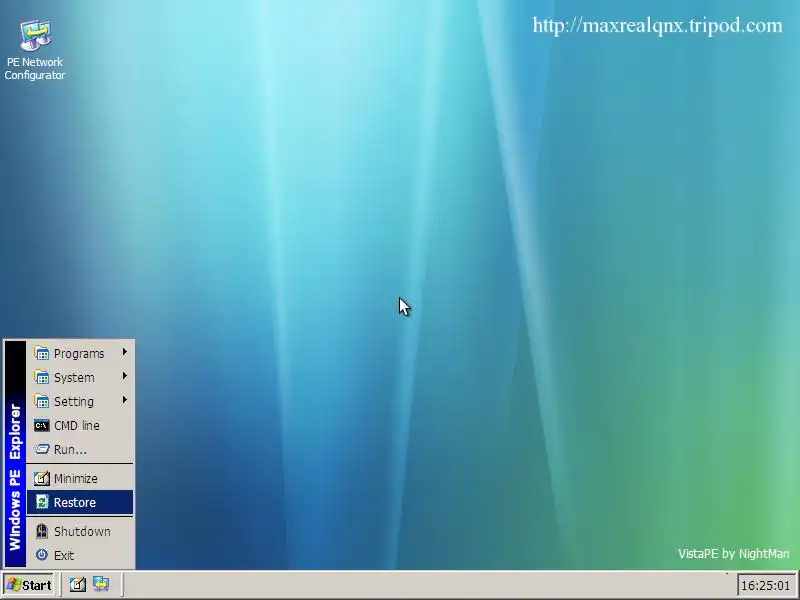Image resolution: width=800 pixels, height=600 pixels.
Task: Click the System folder icon
Action: click(42, 377)
